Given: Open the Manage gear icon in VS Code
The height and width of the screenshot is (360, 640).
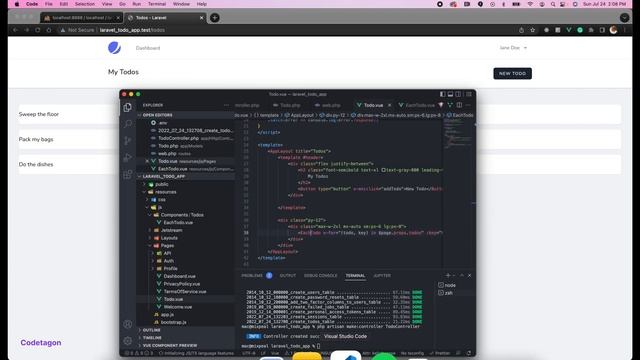Looking at the screenshot, I should point(128,340).
